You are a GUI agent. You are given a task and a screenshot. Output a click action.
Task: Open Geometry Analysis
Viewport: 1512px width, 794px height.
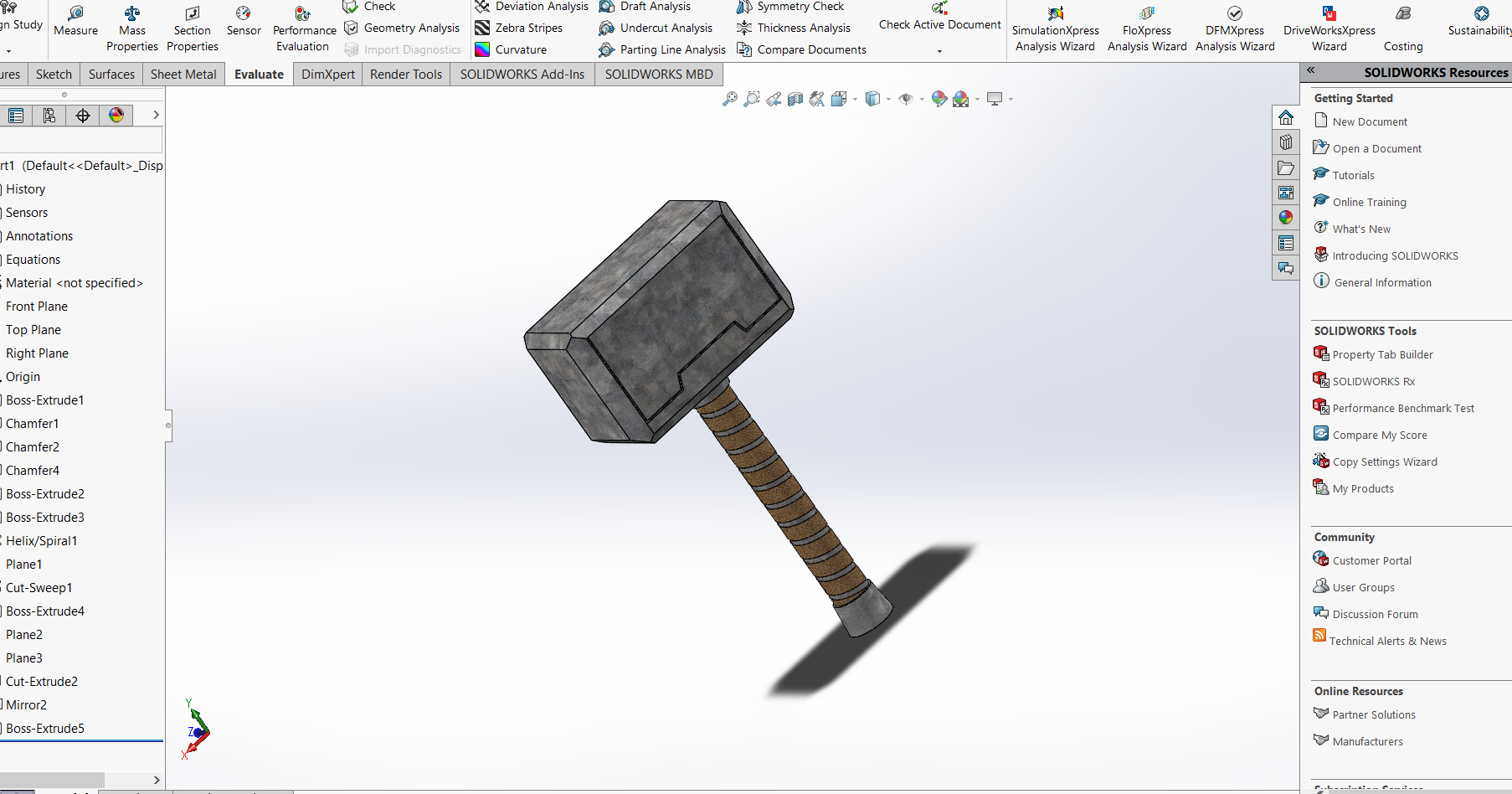402,28
